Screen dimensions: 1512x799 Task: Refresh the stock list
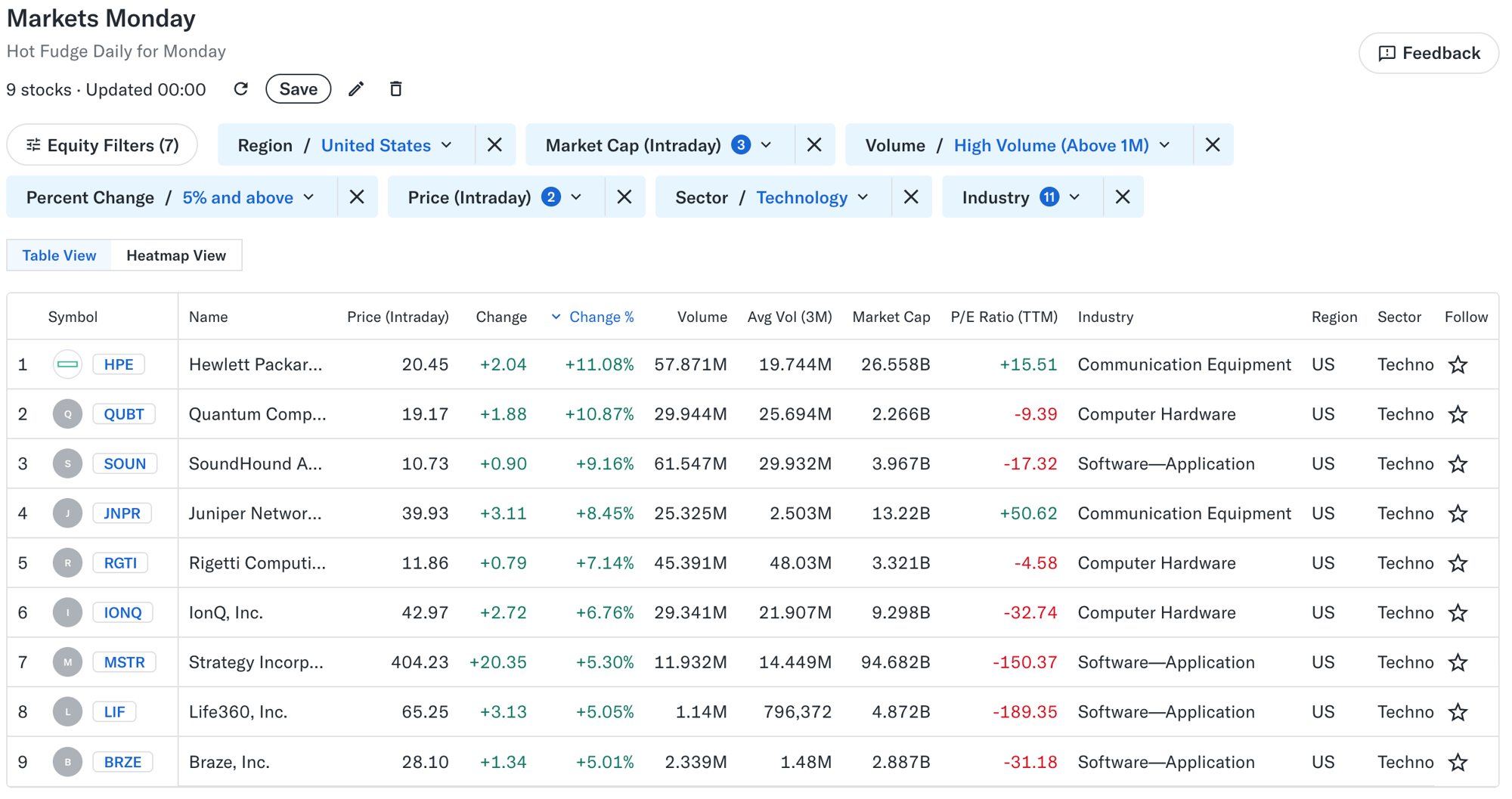click(x=240, y=88)
